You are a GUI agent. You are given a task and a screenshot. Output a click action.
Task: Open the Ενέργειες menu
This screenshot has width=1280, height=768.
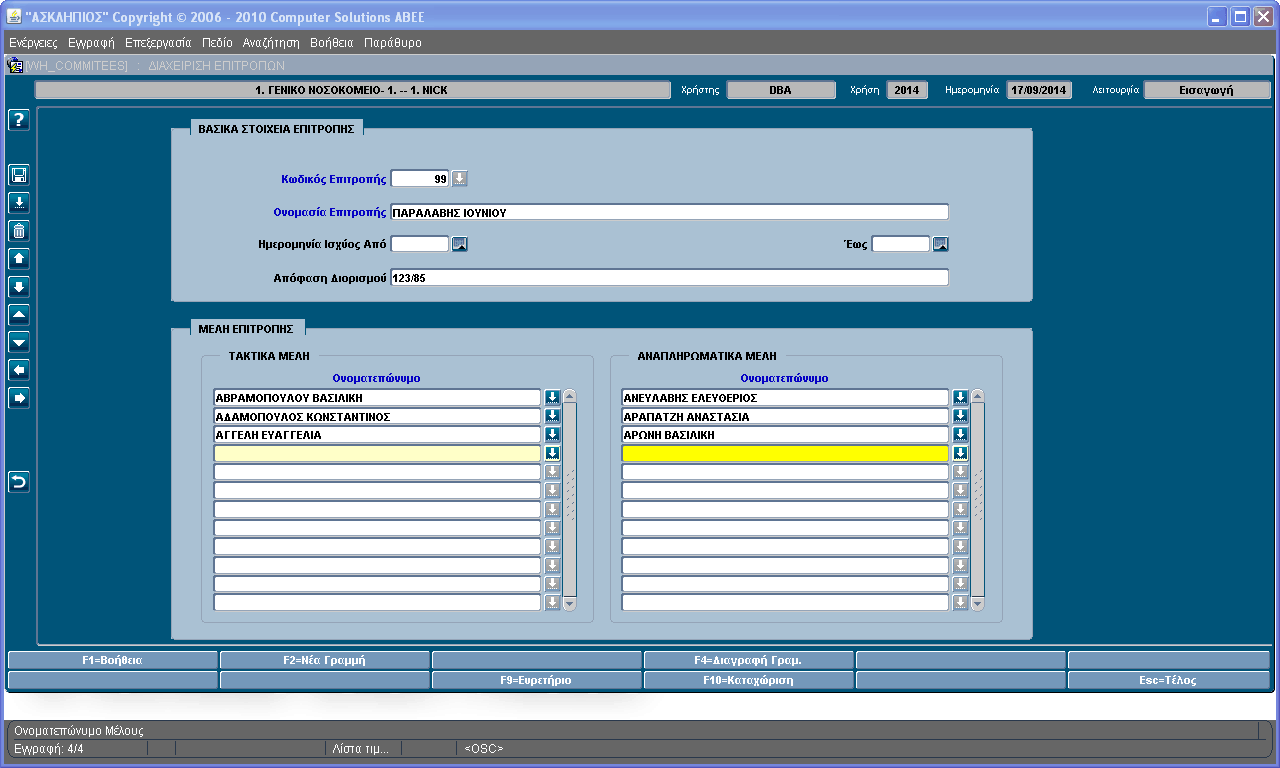point(33,43)
